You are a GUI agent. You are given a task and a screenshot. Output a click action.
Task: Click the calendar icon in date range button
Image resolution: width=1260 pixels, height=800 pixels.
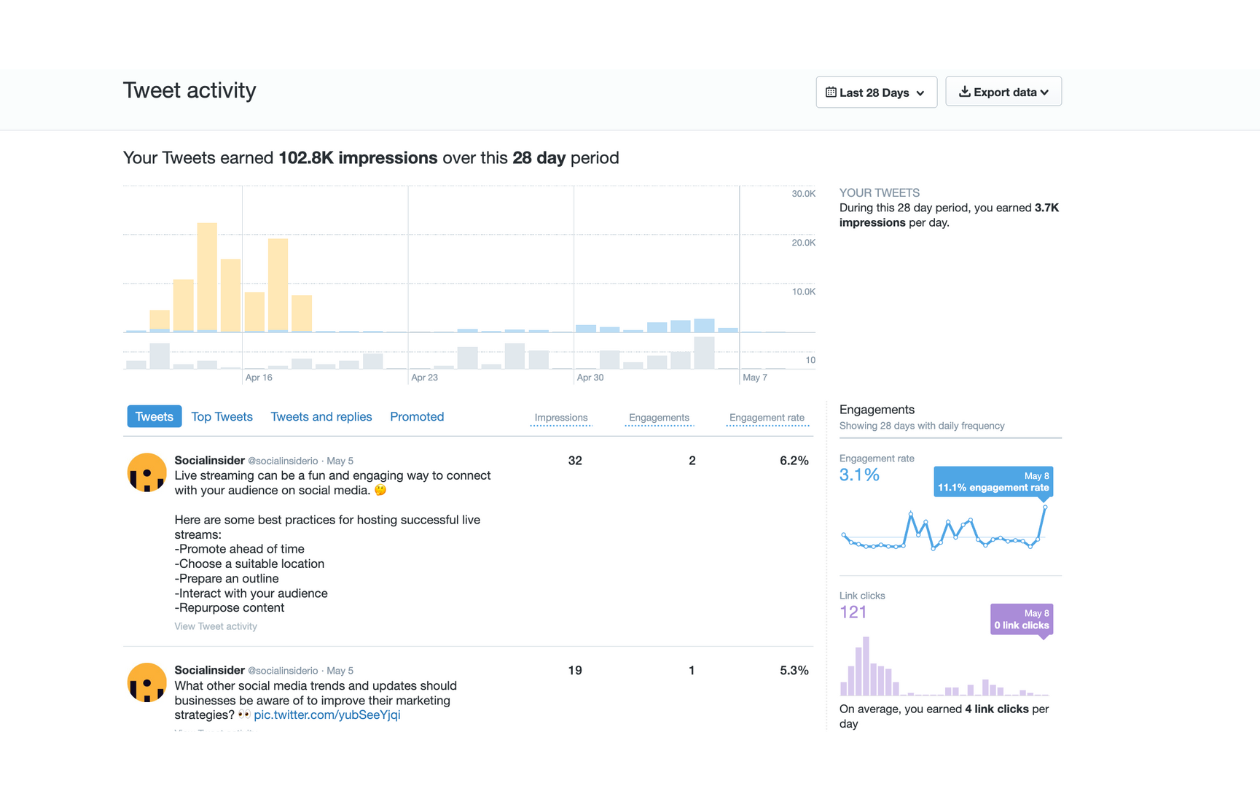[831, 92]
